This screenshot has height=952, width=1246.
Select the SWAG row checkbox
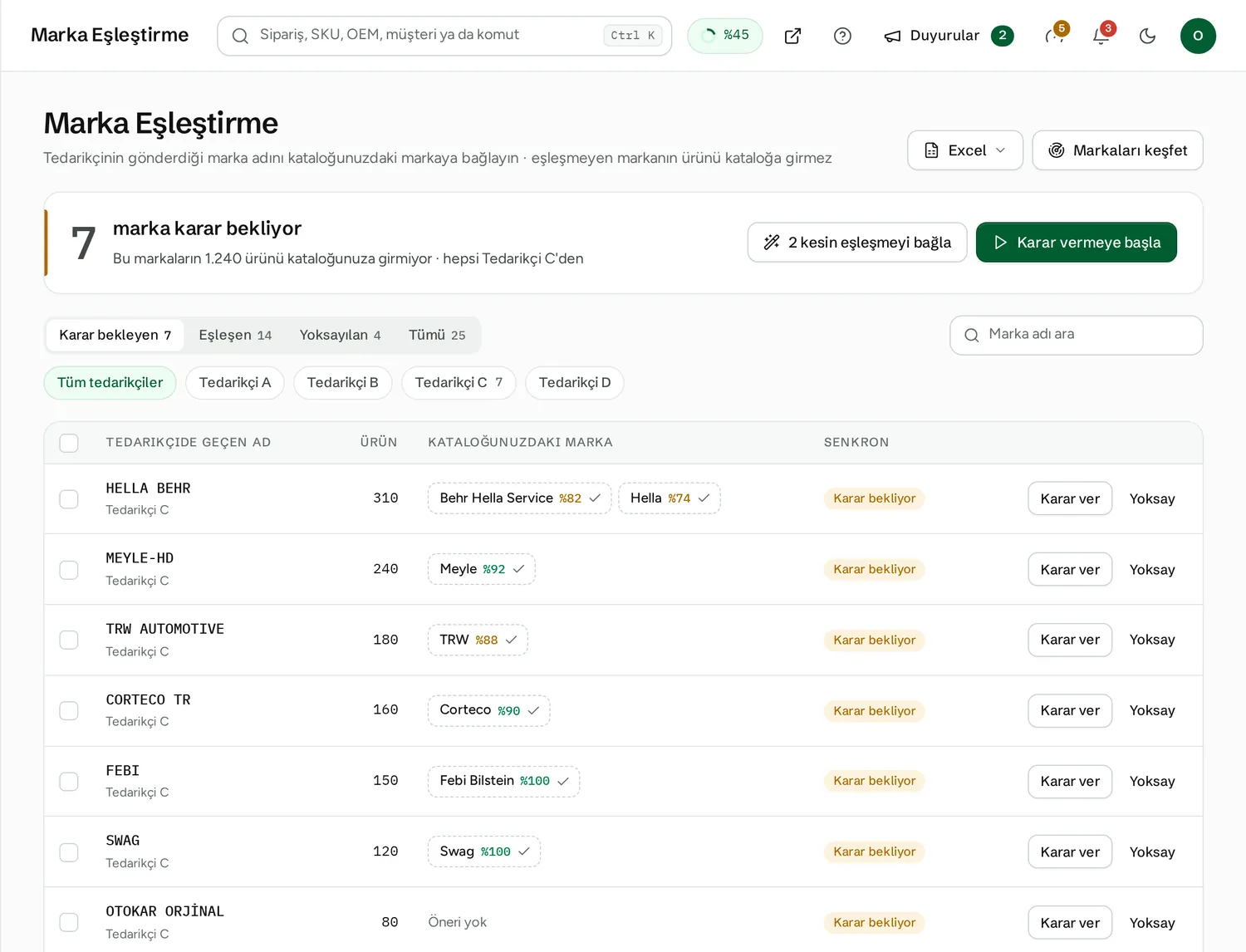click(69, 852)
